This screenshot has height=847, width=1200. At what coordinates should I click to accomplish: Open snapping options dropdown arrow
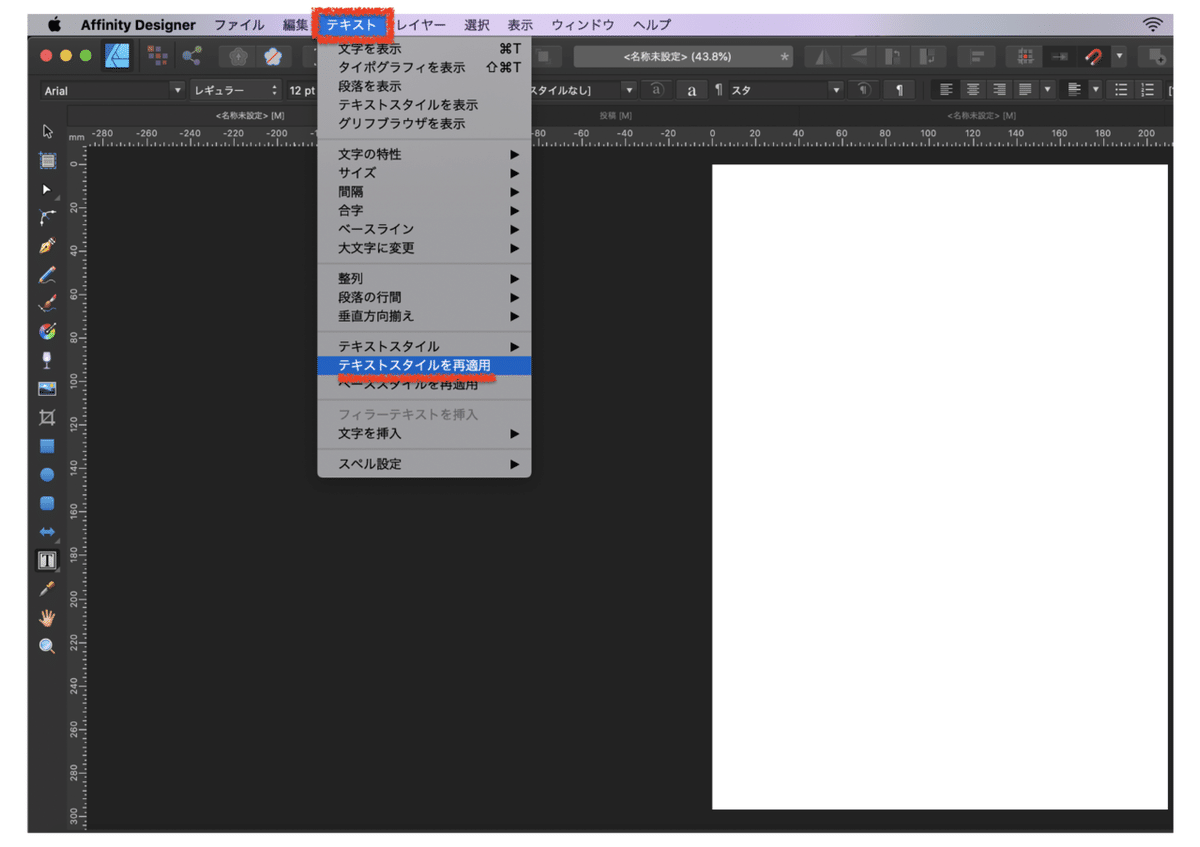1119,57
